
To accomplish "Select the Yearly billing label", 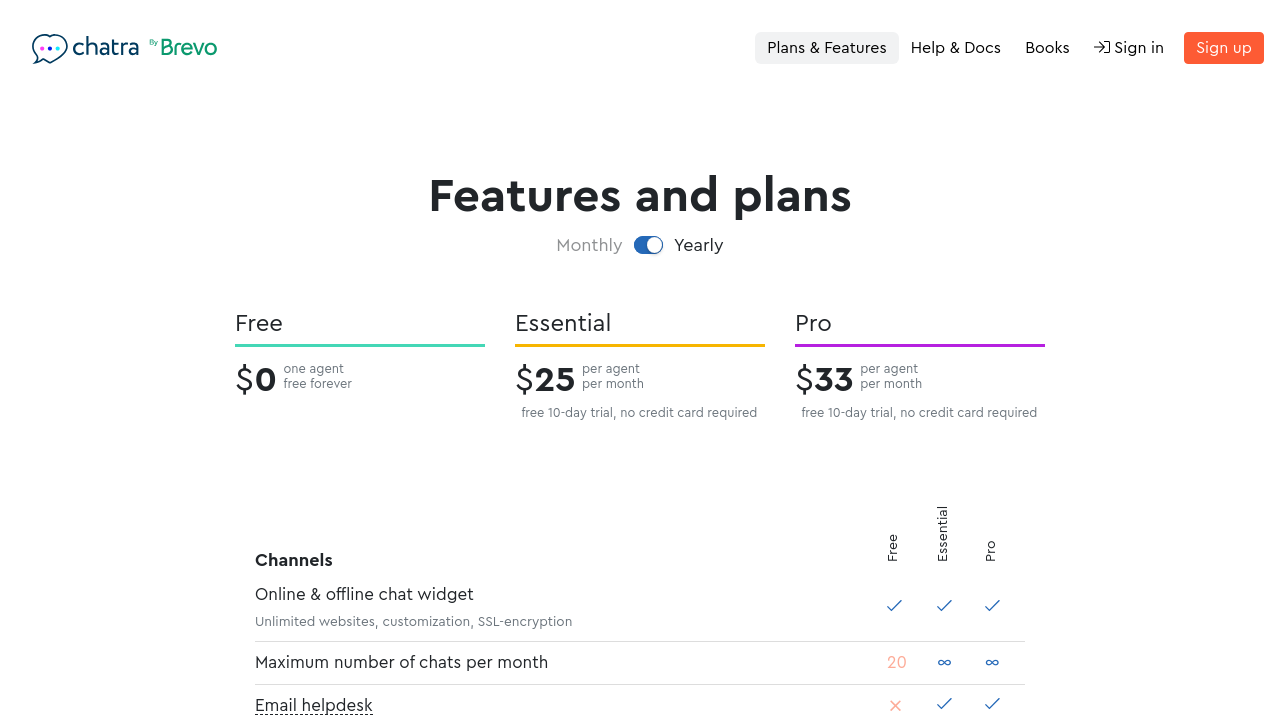I will click(698, 245).
